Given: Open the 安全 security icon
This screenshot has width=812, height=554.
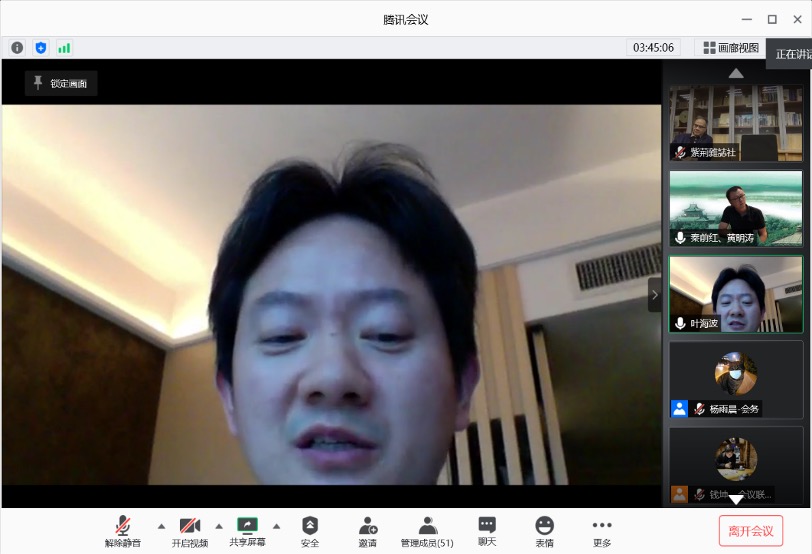Looking at the screenshot, I should coord(310,526).
